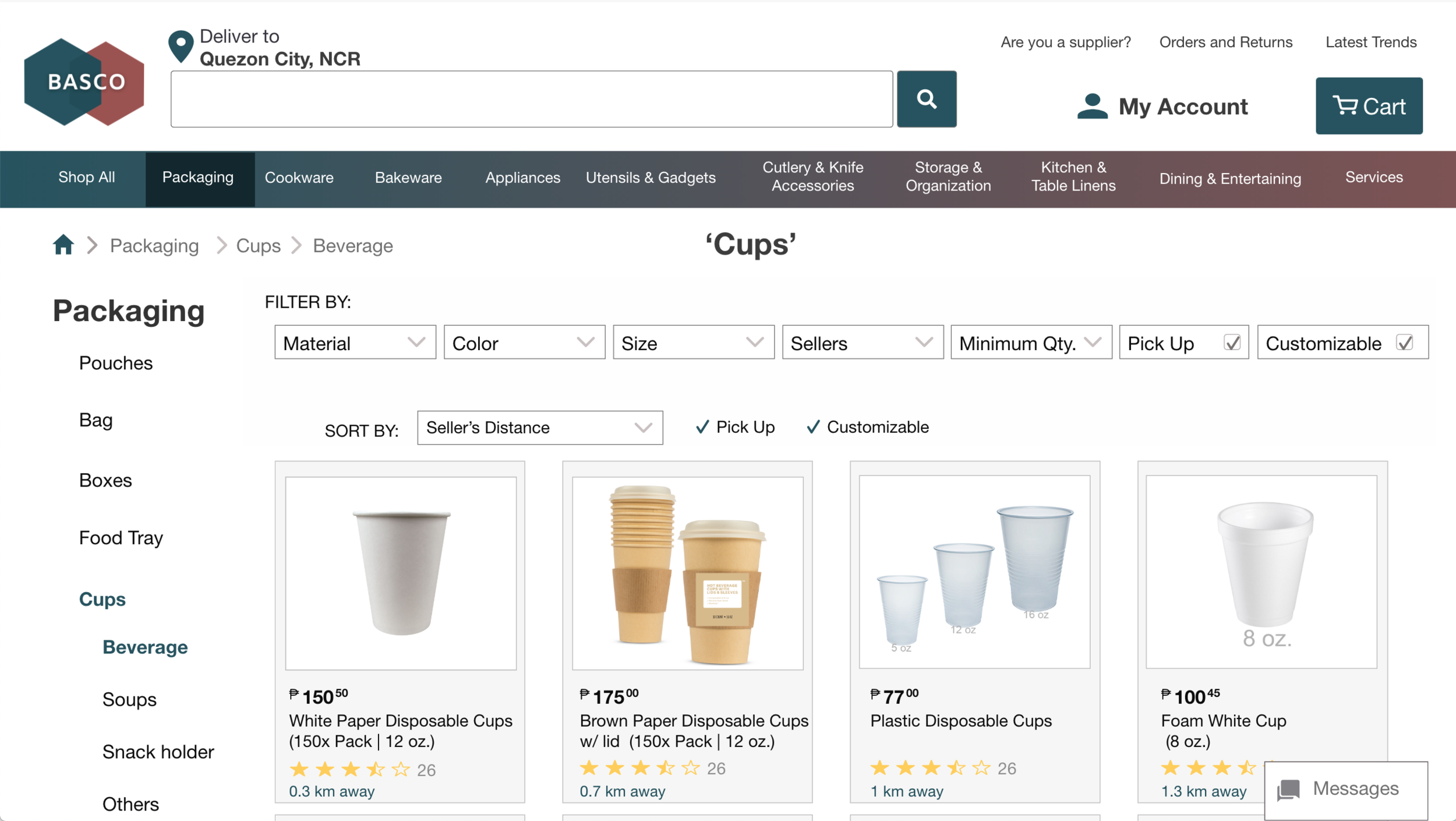
Task: Click the Soups subcategory in the sidebar
Action: pos(129,699)
